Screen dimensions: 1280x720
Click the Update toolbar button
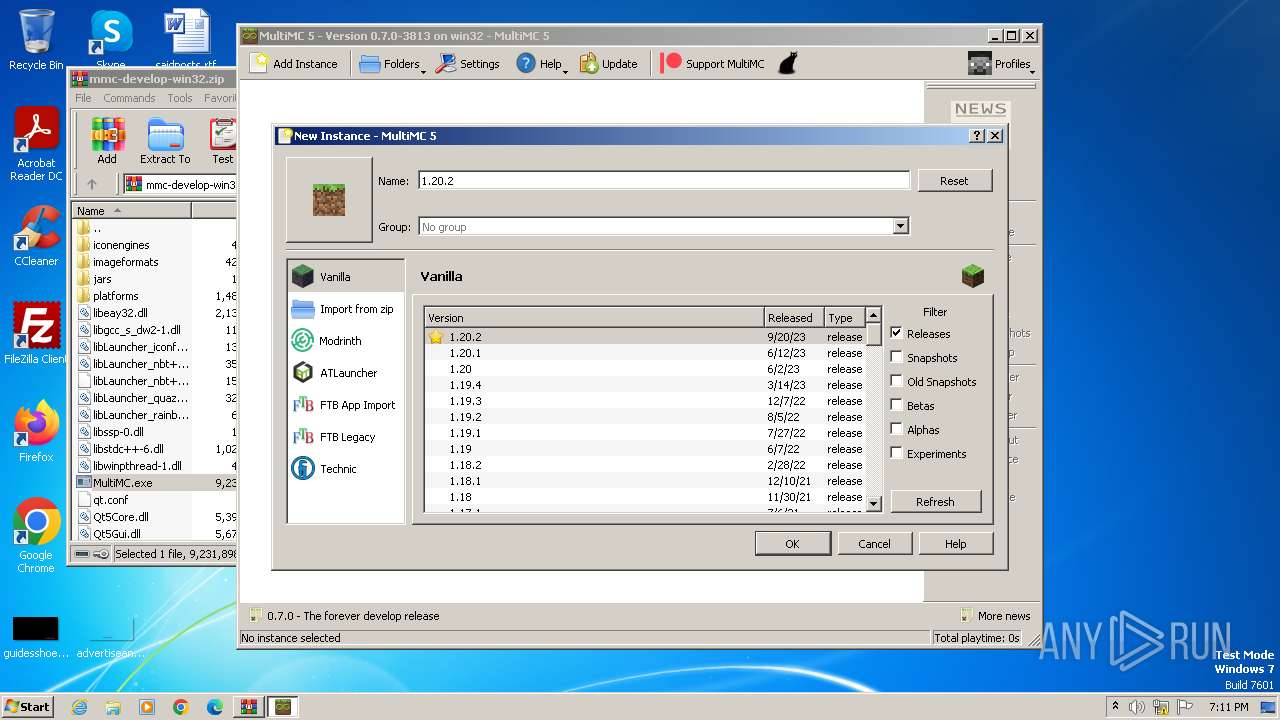pyautogui.click(x=608, y=64)
